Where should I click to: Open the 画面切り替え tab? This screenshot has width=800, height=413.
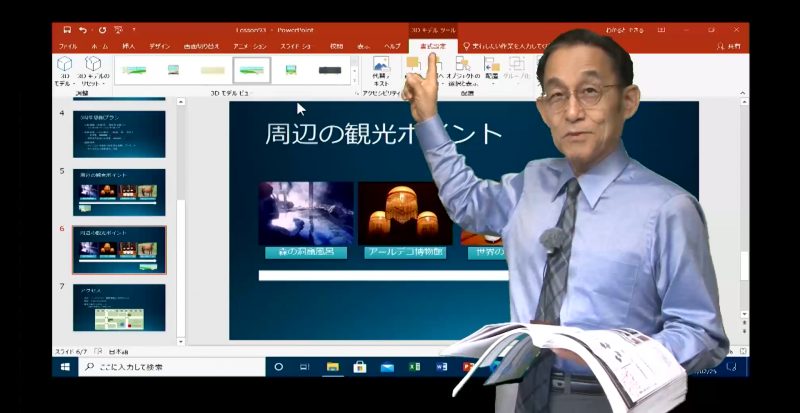tap(202, 46)
